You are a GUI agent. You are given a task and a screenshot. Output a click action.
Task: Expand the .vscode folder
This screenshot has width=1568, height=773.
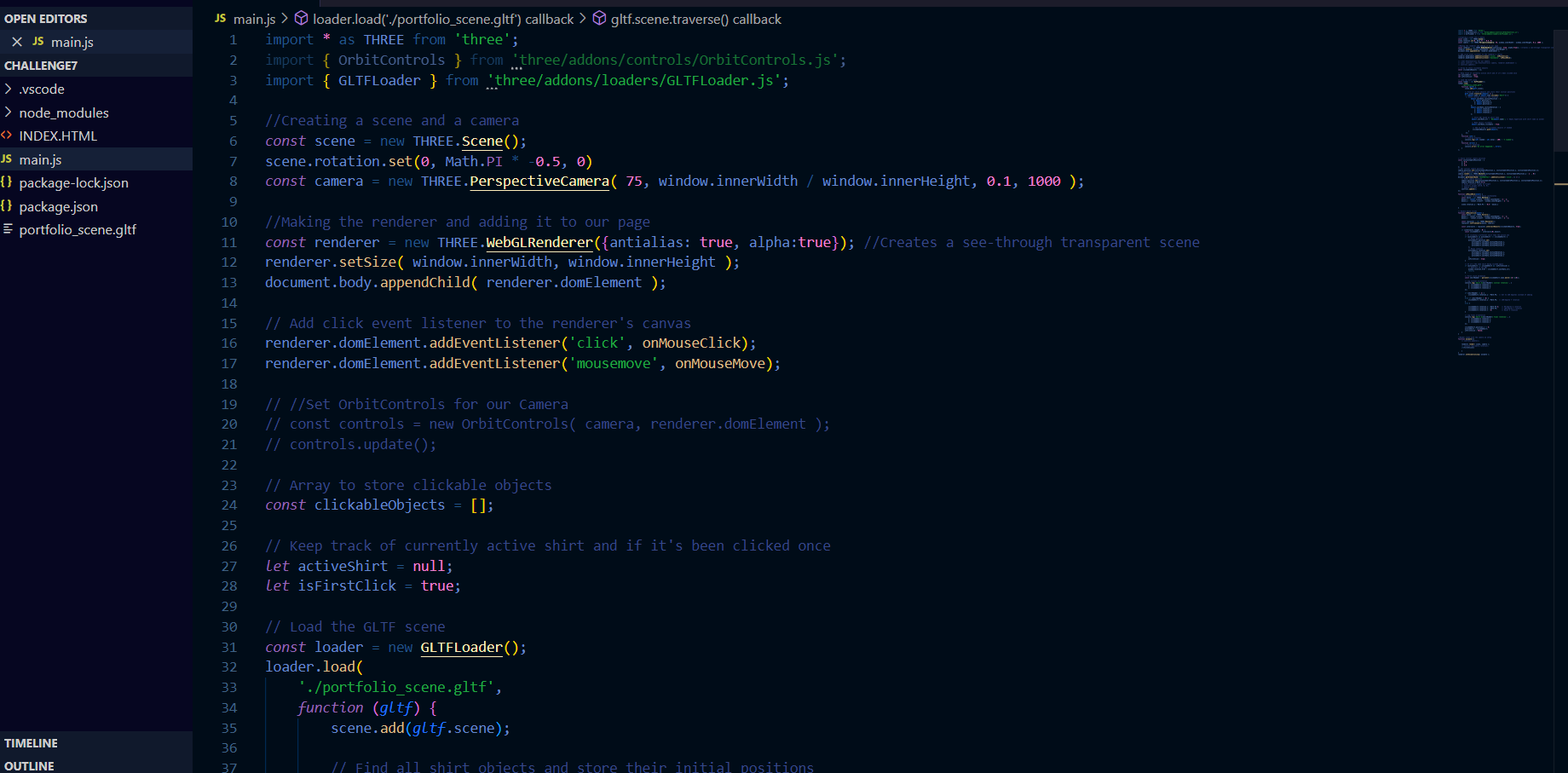click(x=8, y=89)
